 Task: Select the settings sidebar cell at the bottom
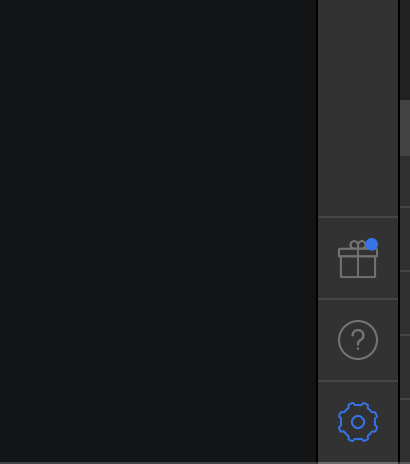tap(358, 422)
